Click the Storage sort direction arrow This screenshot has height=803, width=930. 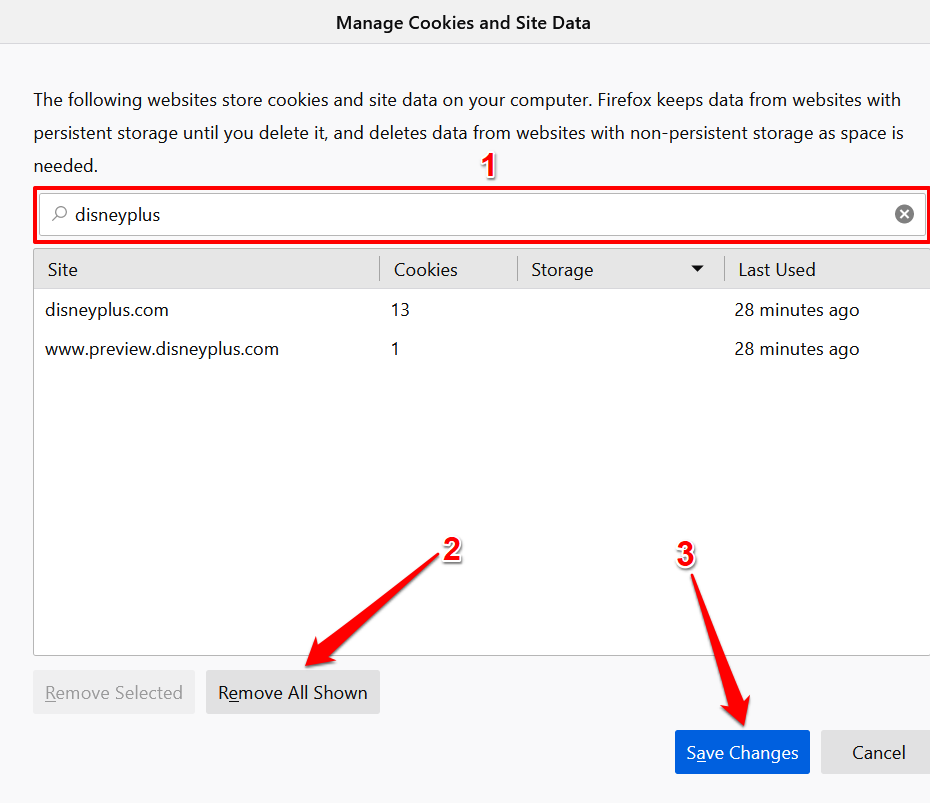[697, 269]
